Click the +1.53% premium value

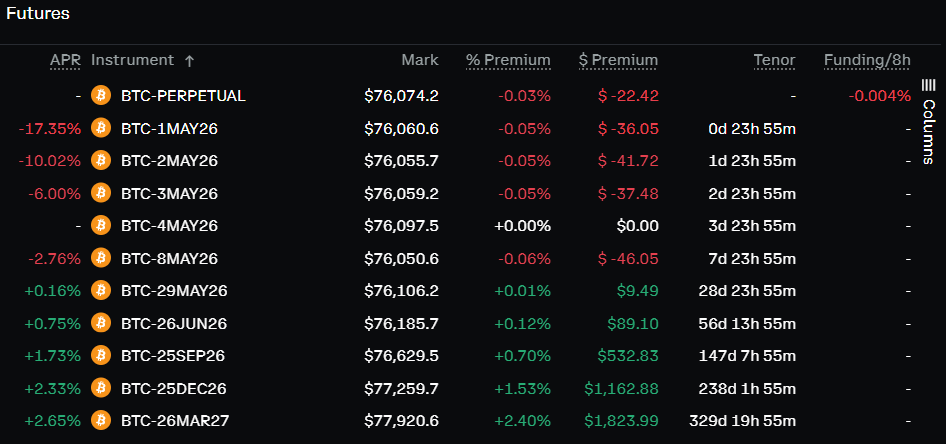tap(522, 389)
